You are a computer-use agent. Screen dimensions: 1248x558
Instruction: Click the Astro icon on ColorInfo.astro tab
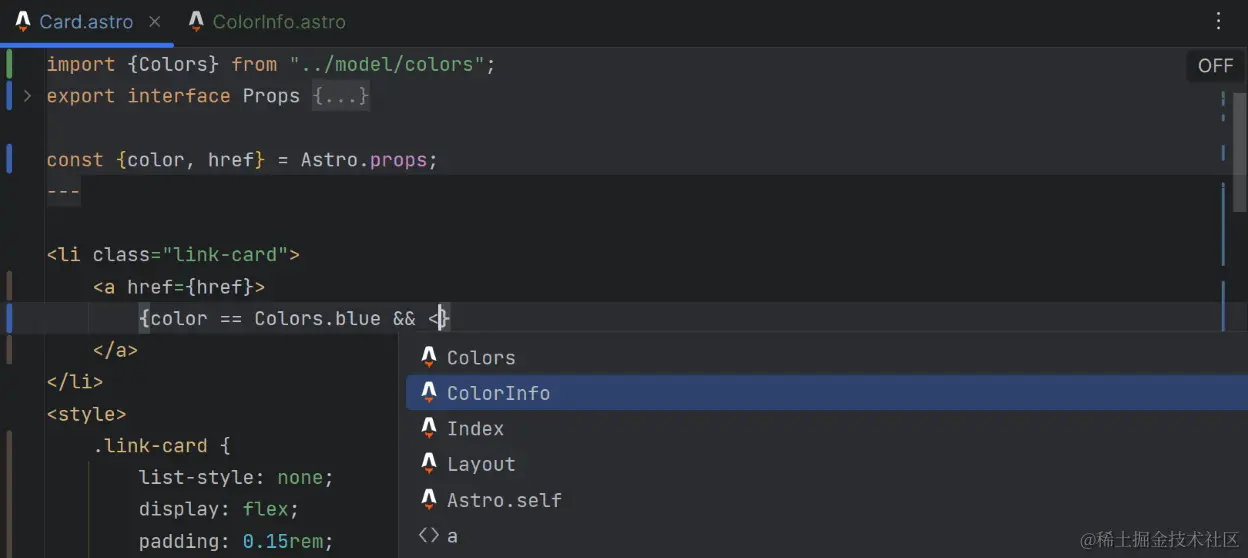pos(196,21)
